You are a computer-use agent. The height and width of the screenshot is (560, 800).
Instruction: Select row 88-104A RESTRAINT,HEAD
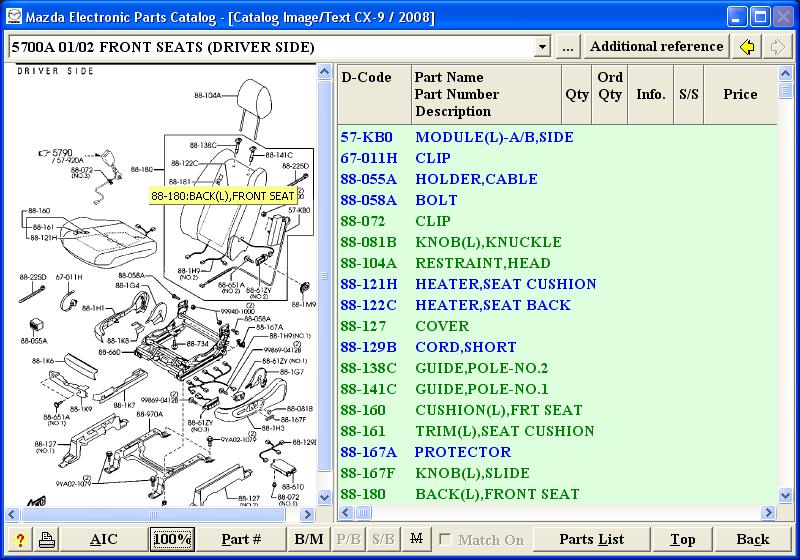[x=557, y=263]
